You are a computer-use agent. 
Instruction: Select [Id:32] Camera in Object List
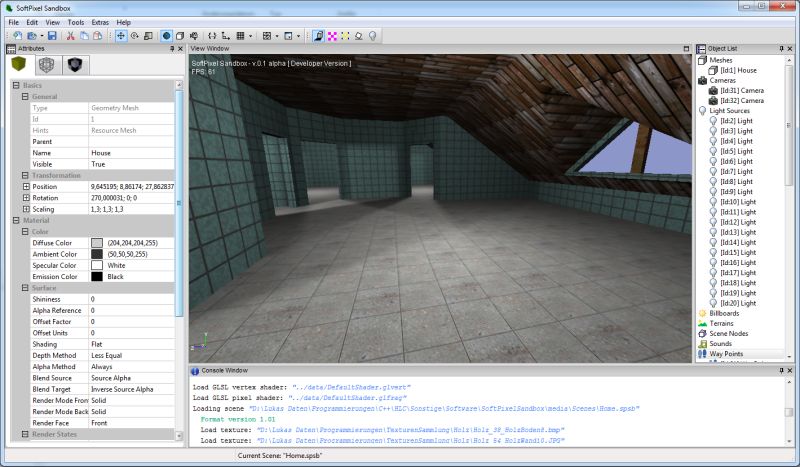click(x=742, y=101)
